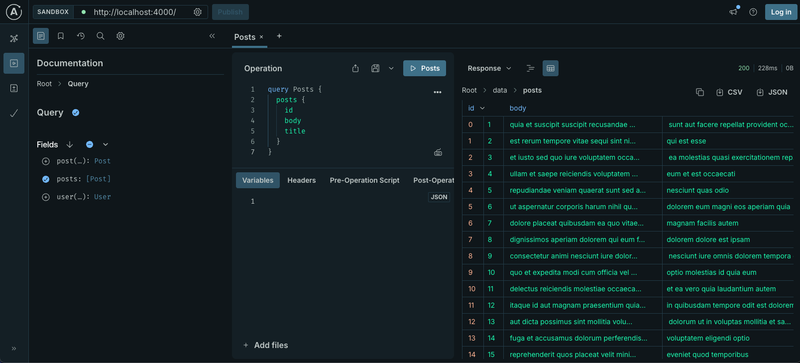Image resolution: width=800 pixels, height=363 pixels.
Task: Switch response to JSON tree view icon
Action: (530, 68)
